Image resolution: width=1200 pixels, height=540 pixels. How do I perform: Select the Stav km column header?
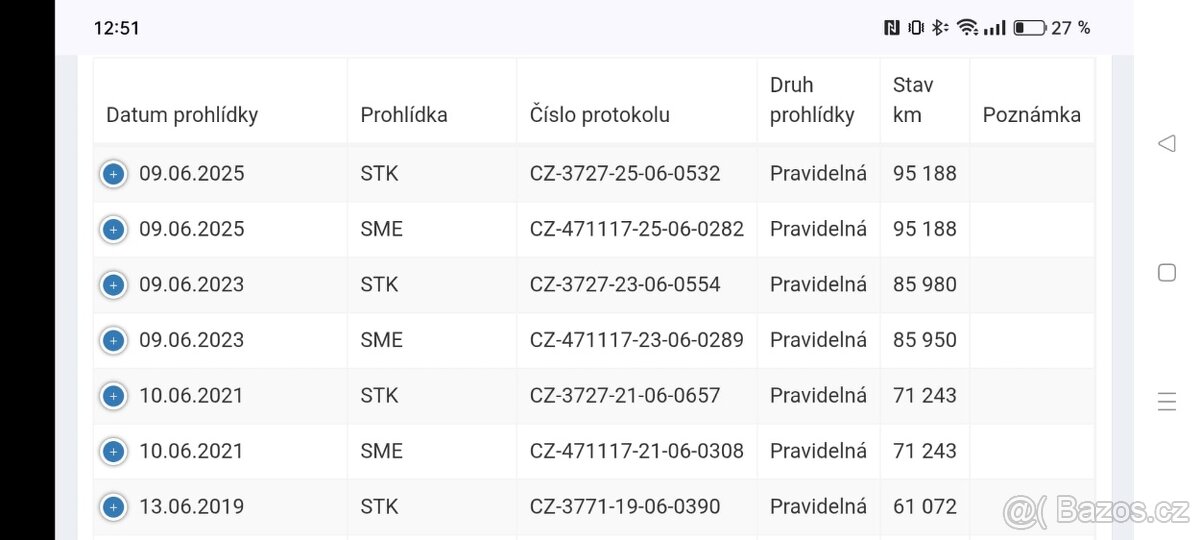[x=913, y=100]
